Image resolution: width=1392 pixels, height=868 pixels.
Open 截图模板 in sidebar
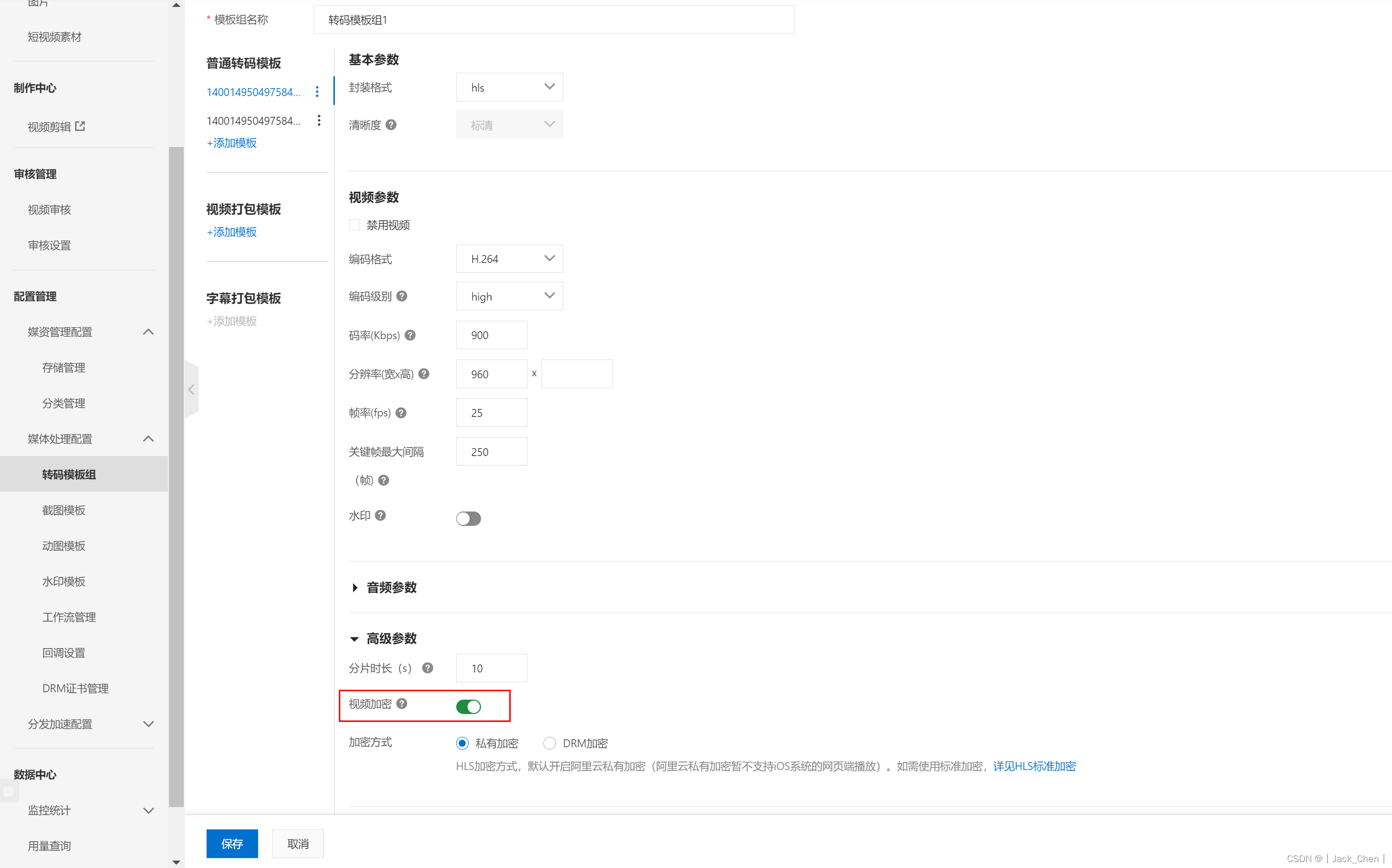64,510
